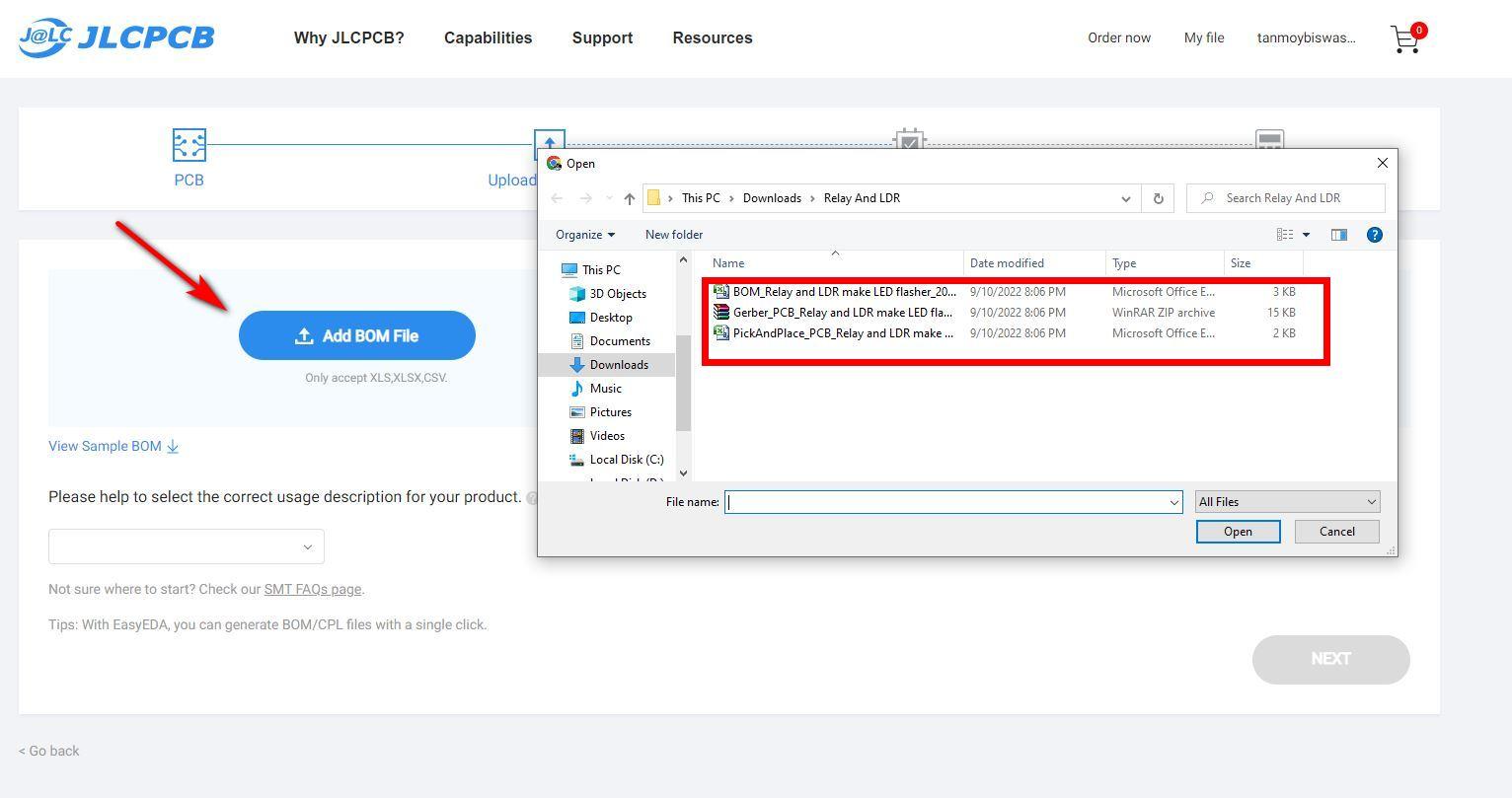
Task: Click the PickAndPlace spreadsheet file icon
Action: point(721,333)
